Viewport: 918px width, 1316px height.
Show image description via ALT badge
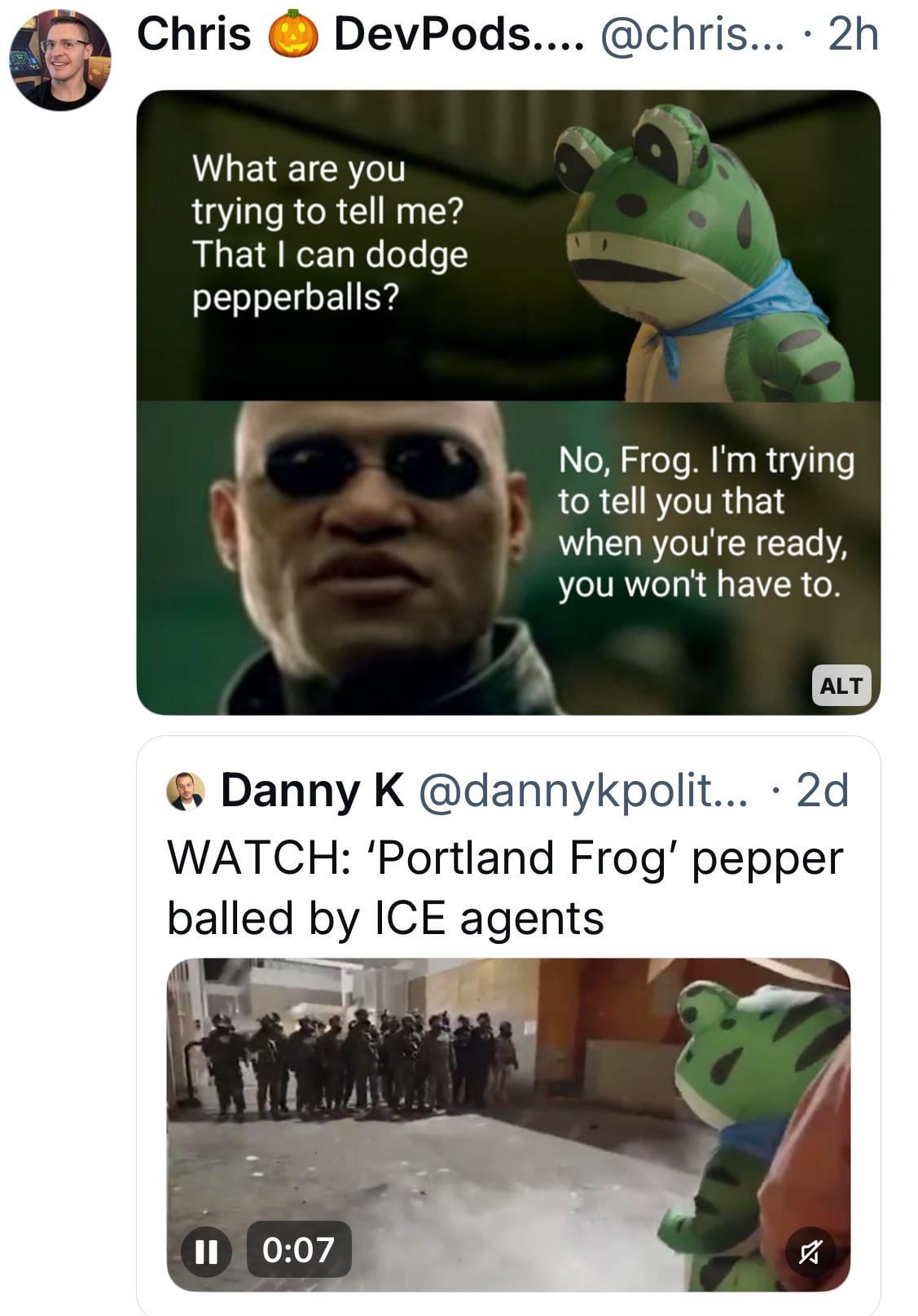click(x=841, y=686)
